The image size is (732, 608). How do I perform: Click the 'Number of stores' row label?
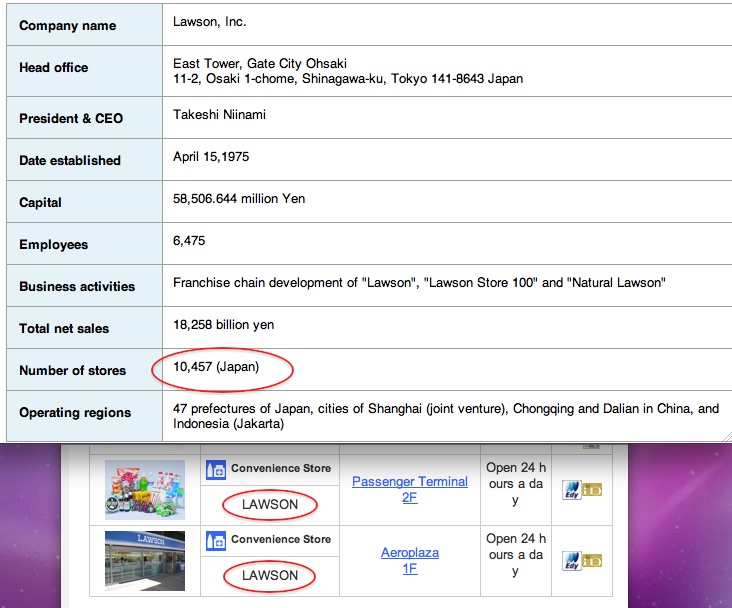[72, 371]
